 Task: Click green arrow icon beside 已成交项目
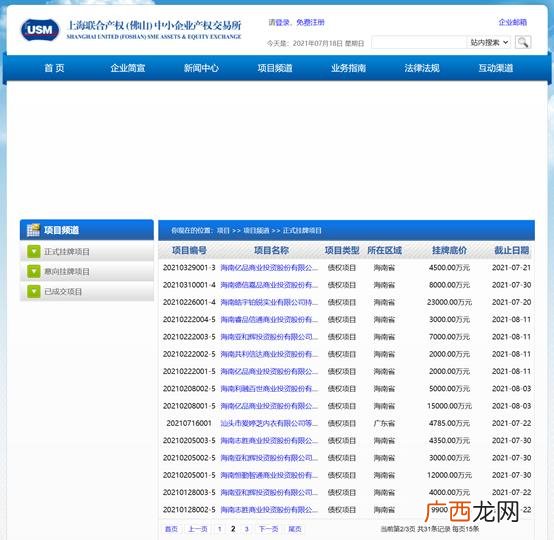coord(34,292)
